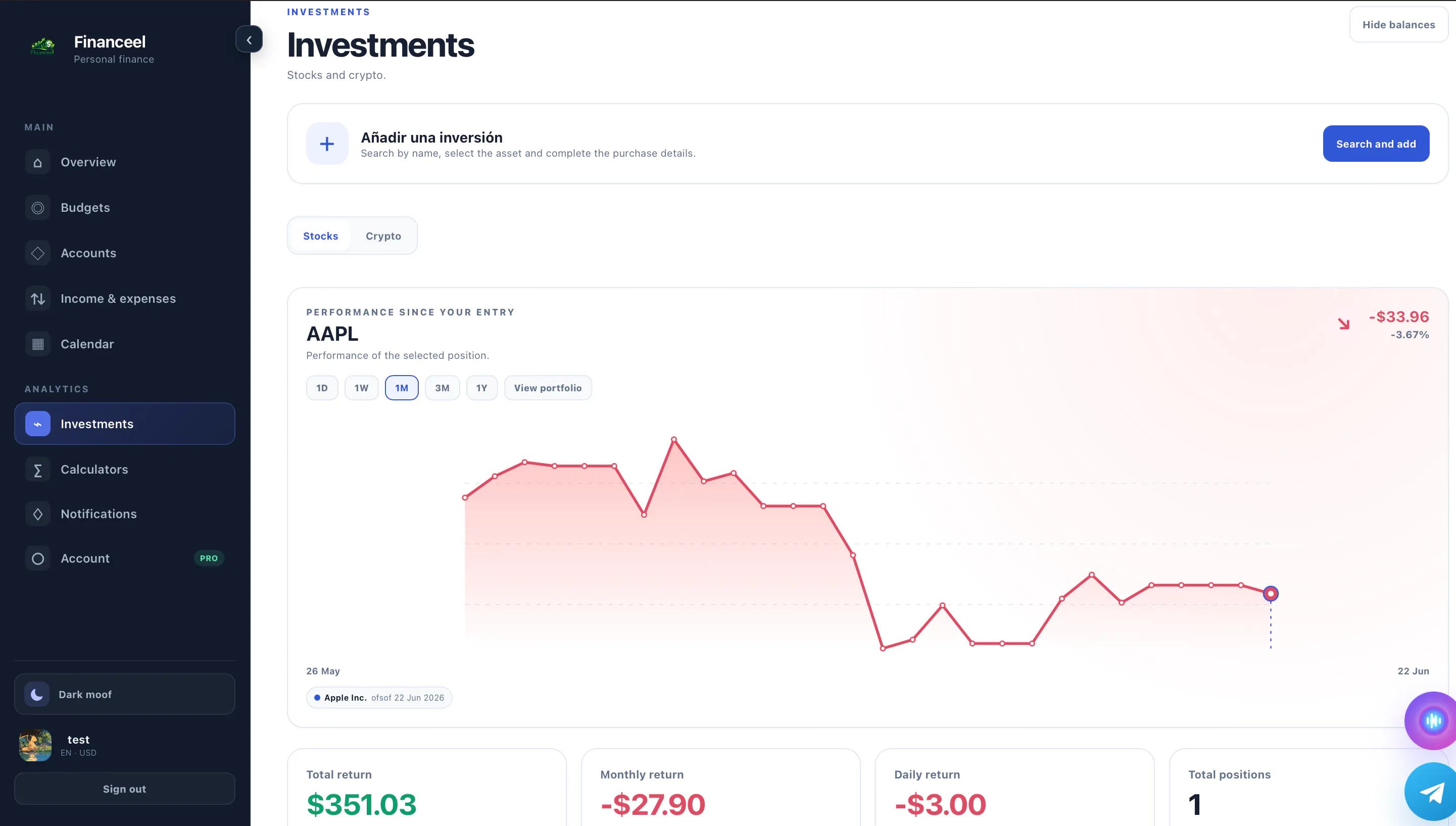The height and width of the screenshot is (826, 1456).
Task: Click the Notifications diamond icon
Action: pyautogui.click(x=37, y=514)
